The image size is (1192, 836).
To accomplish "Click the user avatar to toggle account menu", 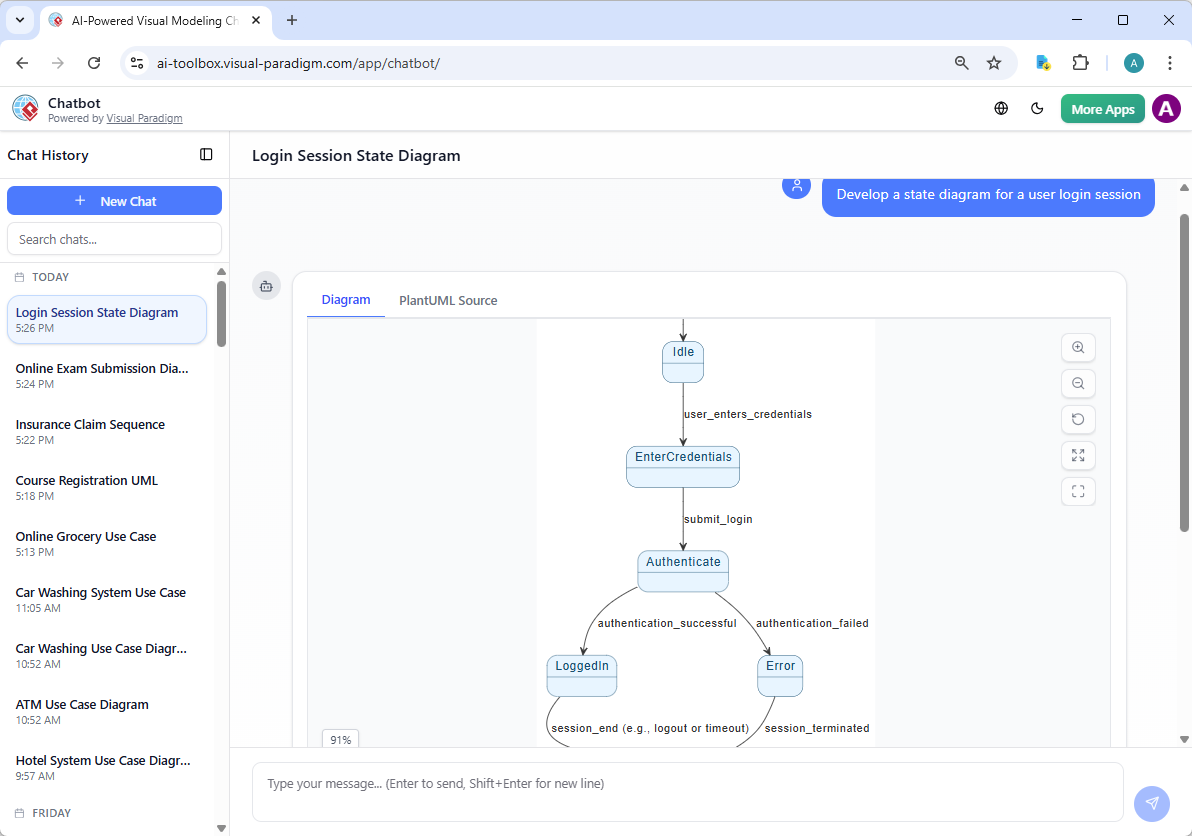I will 1166,108.
